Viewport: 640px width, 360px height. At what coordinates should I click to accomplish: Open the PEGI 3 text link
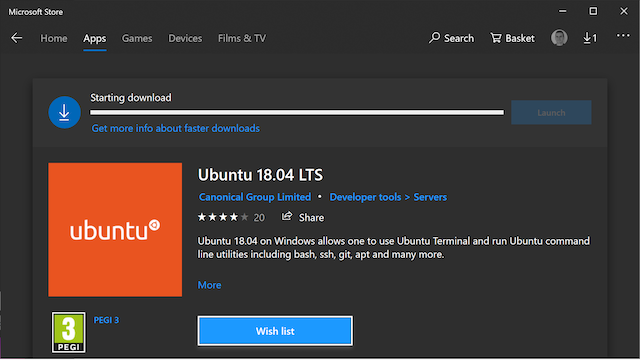tap(106, 320)
